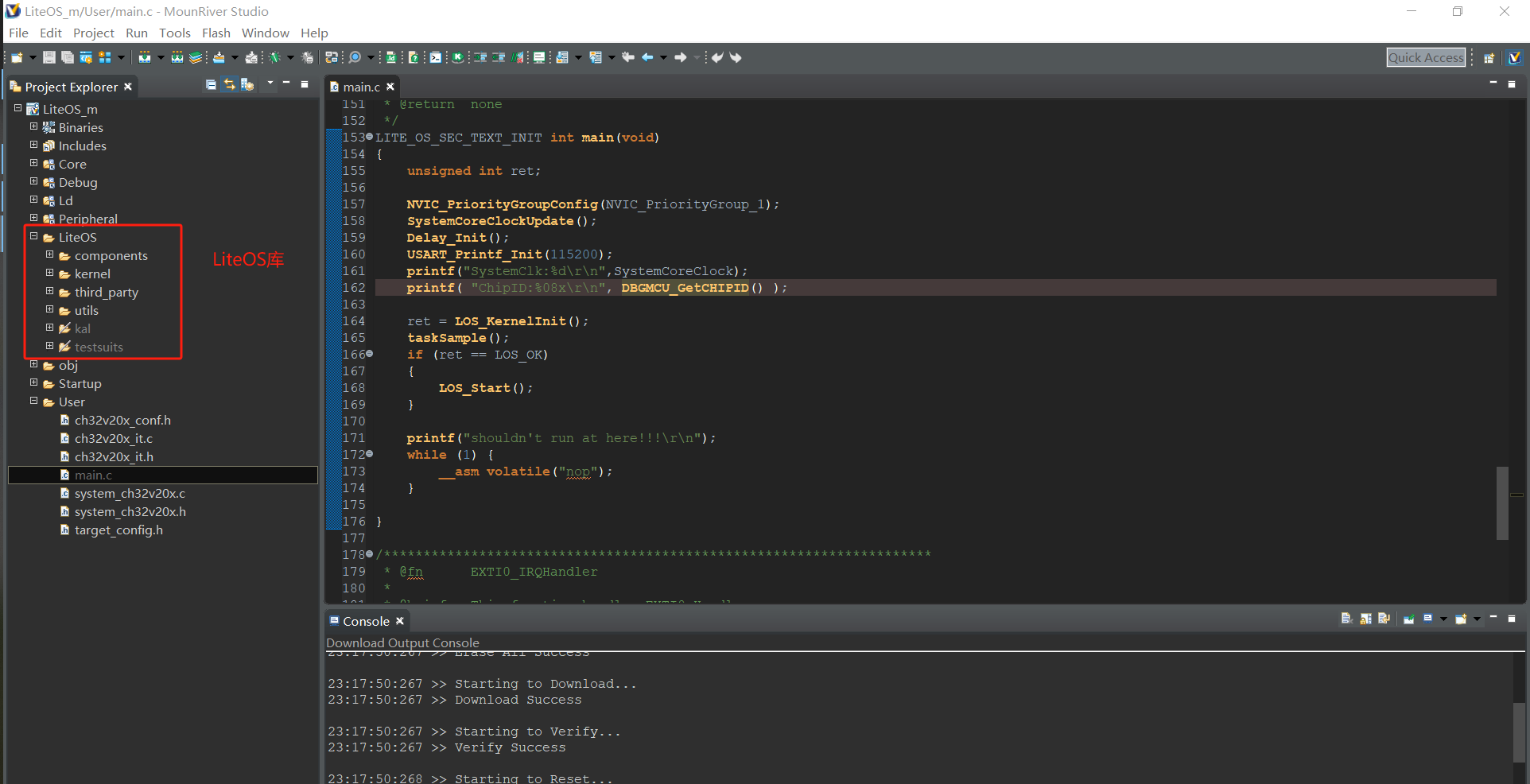Click the green Debug bug icon
1530x784 pixels.
[x=274, y=57]
